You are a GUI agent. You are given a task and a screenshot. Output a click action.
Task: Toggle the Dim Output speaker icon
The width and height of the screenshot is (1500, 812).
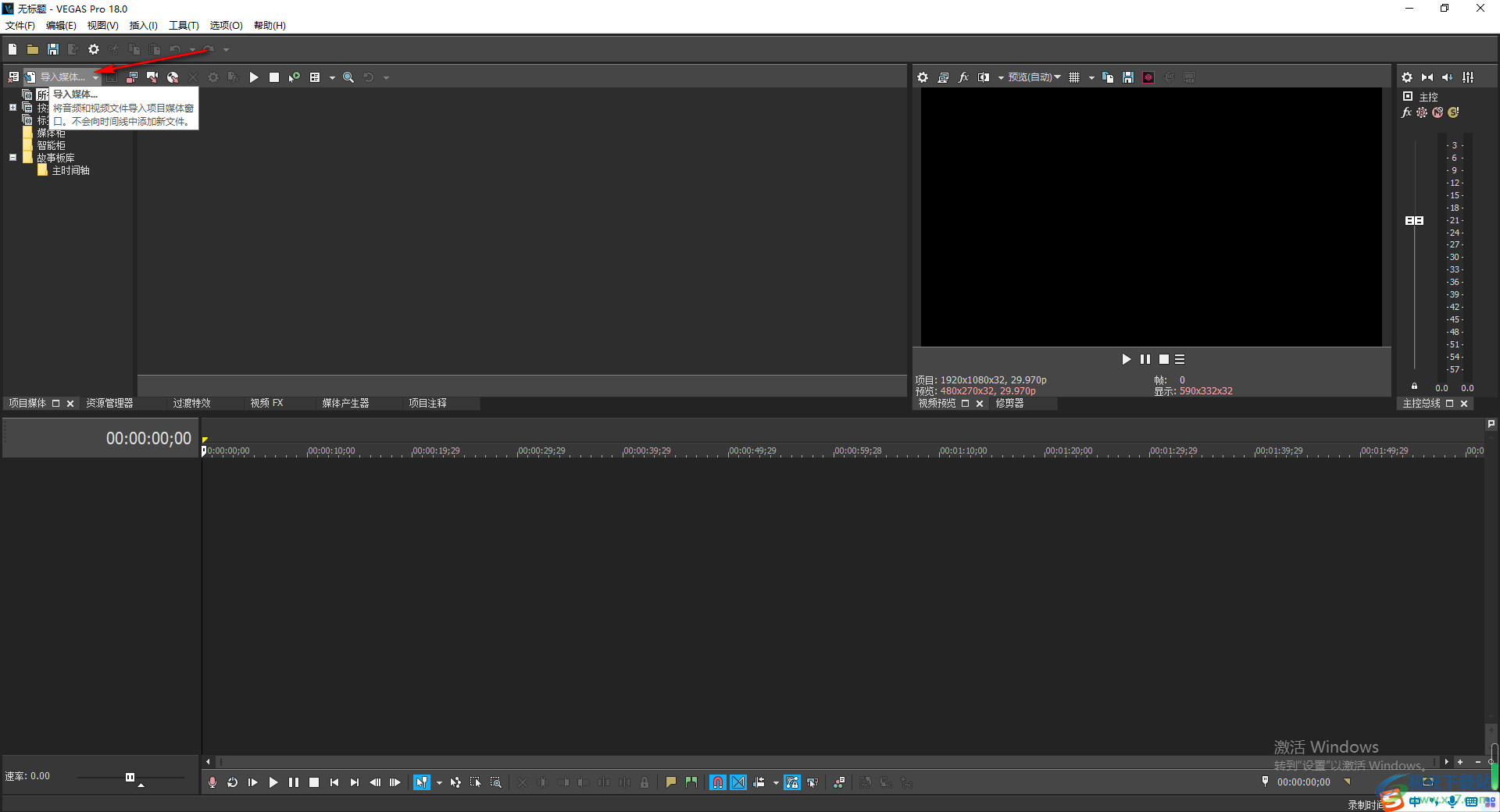[1448, 77]
